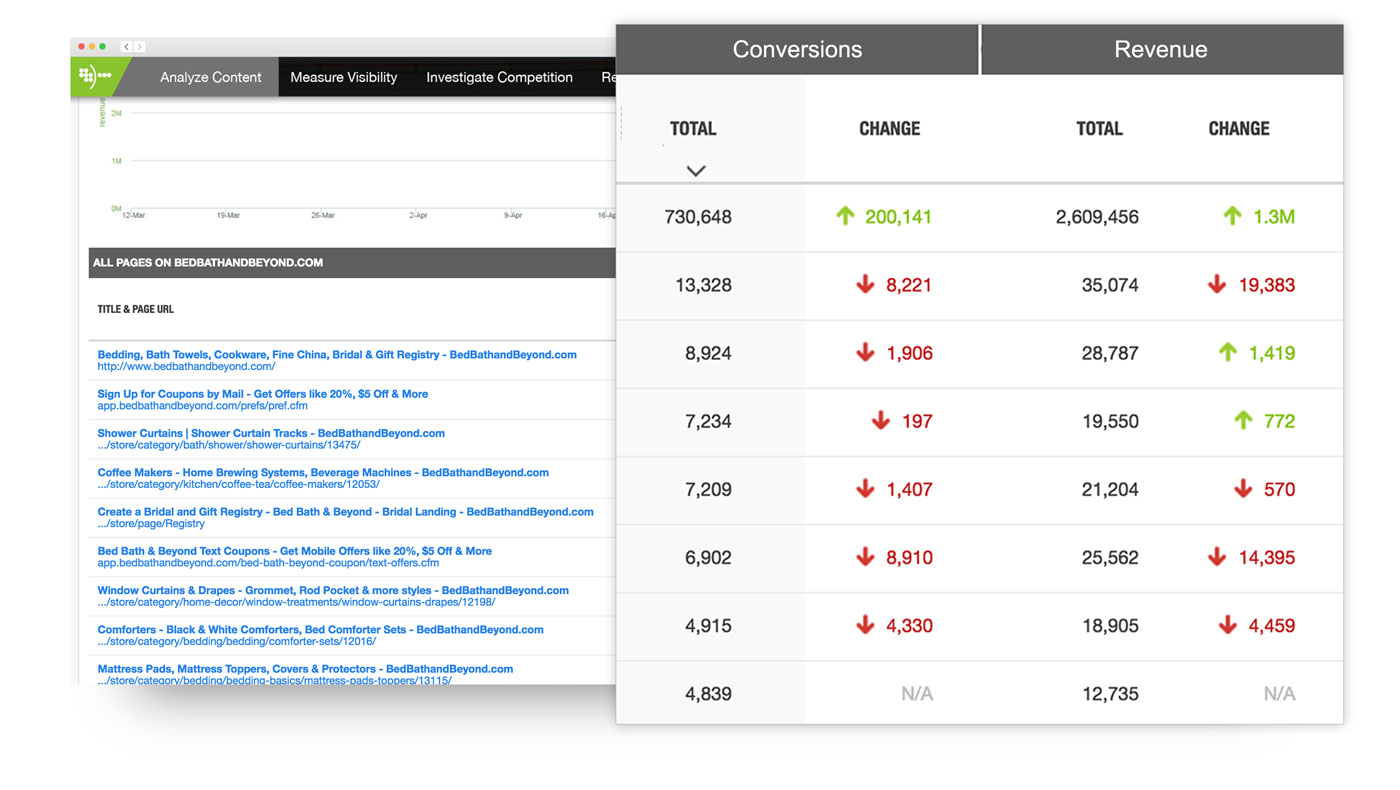Click the Conversions TOTAL column header
Screen dimensions: 1400x790
coord(693,129)
